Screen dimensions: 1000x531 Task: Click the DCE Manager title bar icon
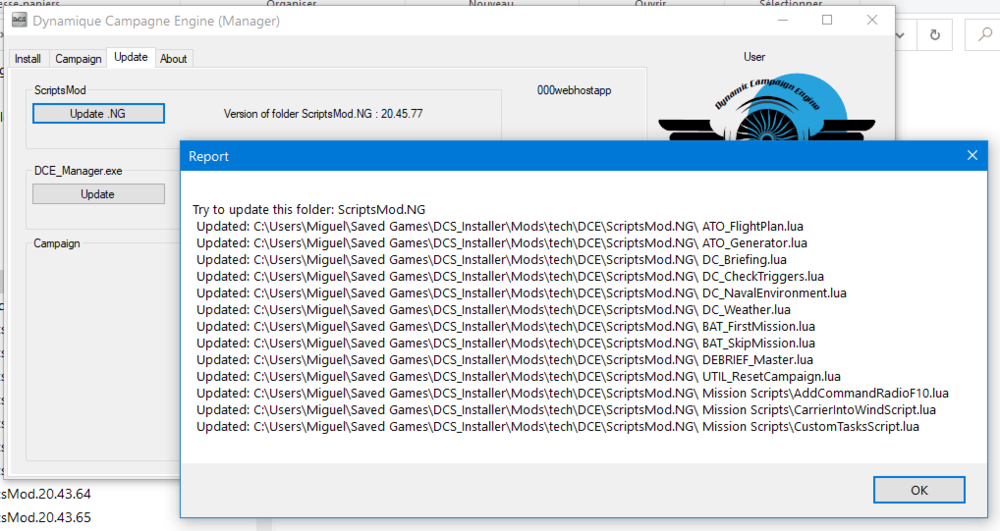(19, 21)
